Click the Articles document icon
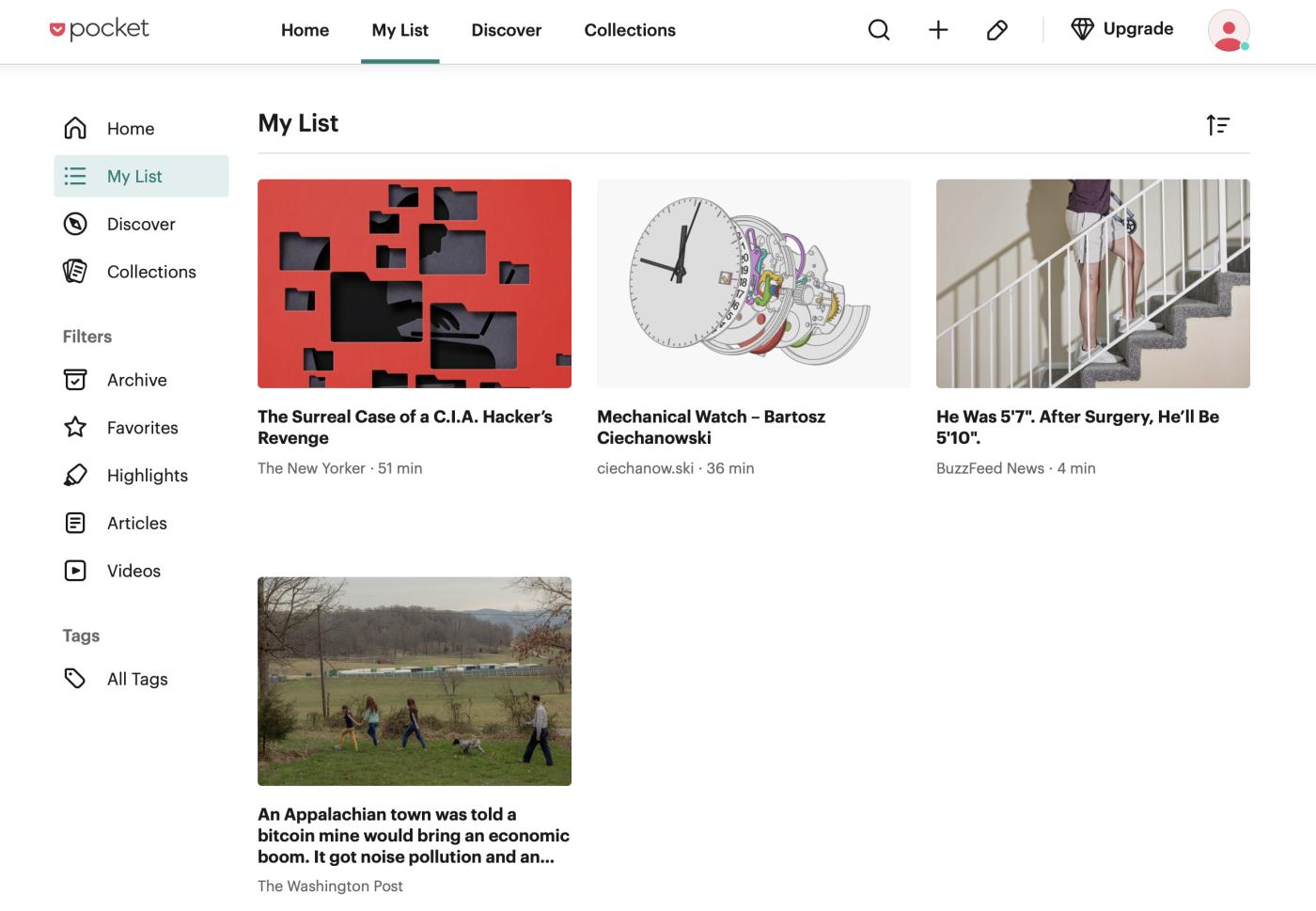Image resolution: width=1316 pixels, height=911 pixels. [75, 523]
